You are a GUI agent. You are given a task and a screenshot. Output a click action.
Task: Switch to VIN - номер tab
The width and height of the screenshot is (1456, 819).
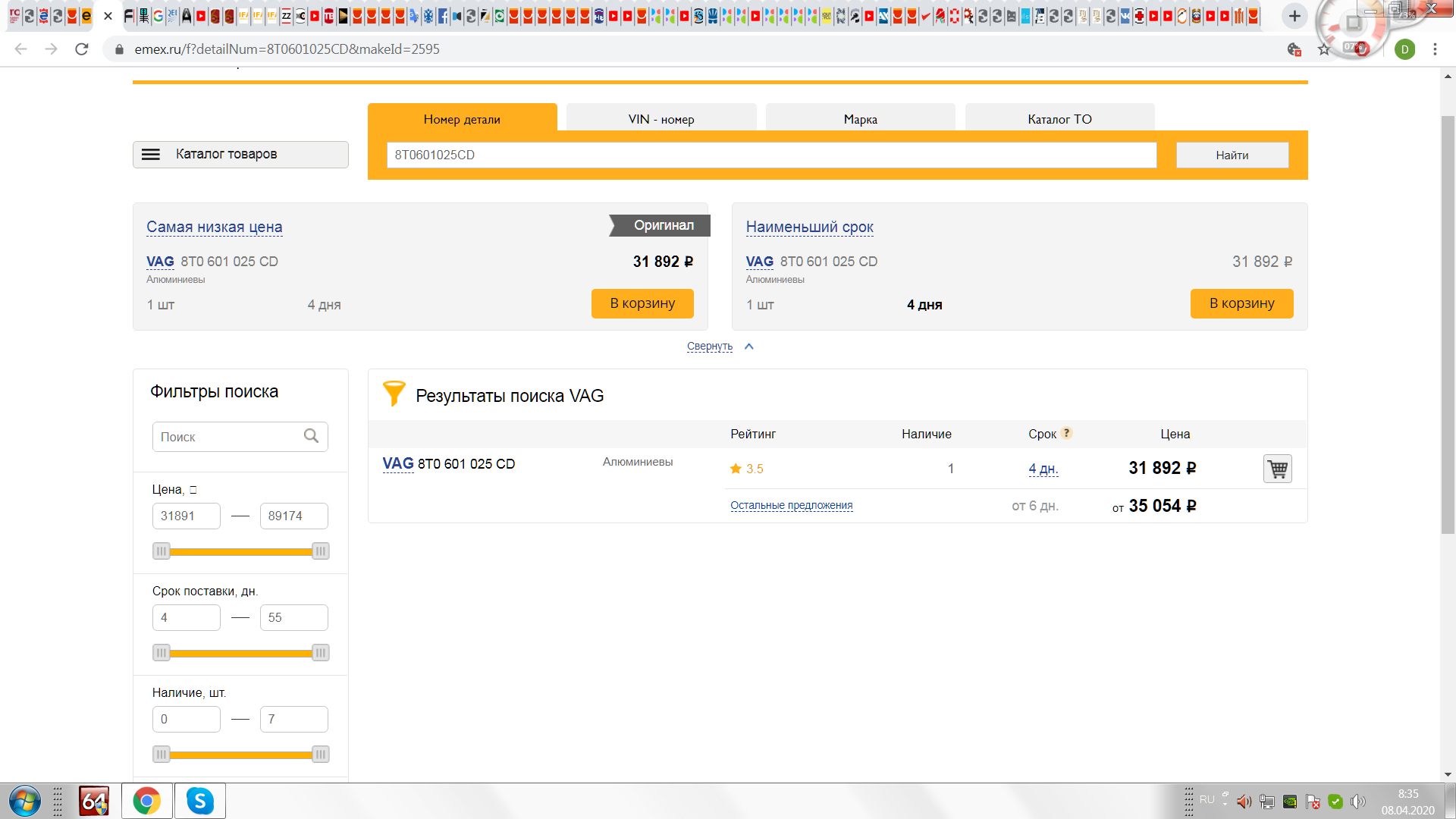tap(661, 119)
